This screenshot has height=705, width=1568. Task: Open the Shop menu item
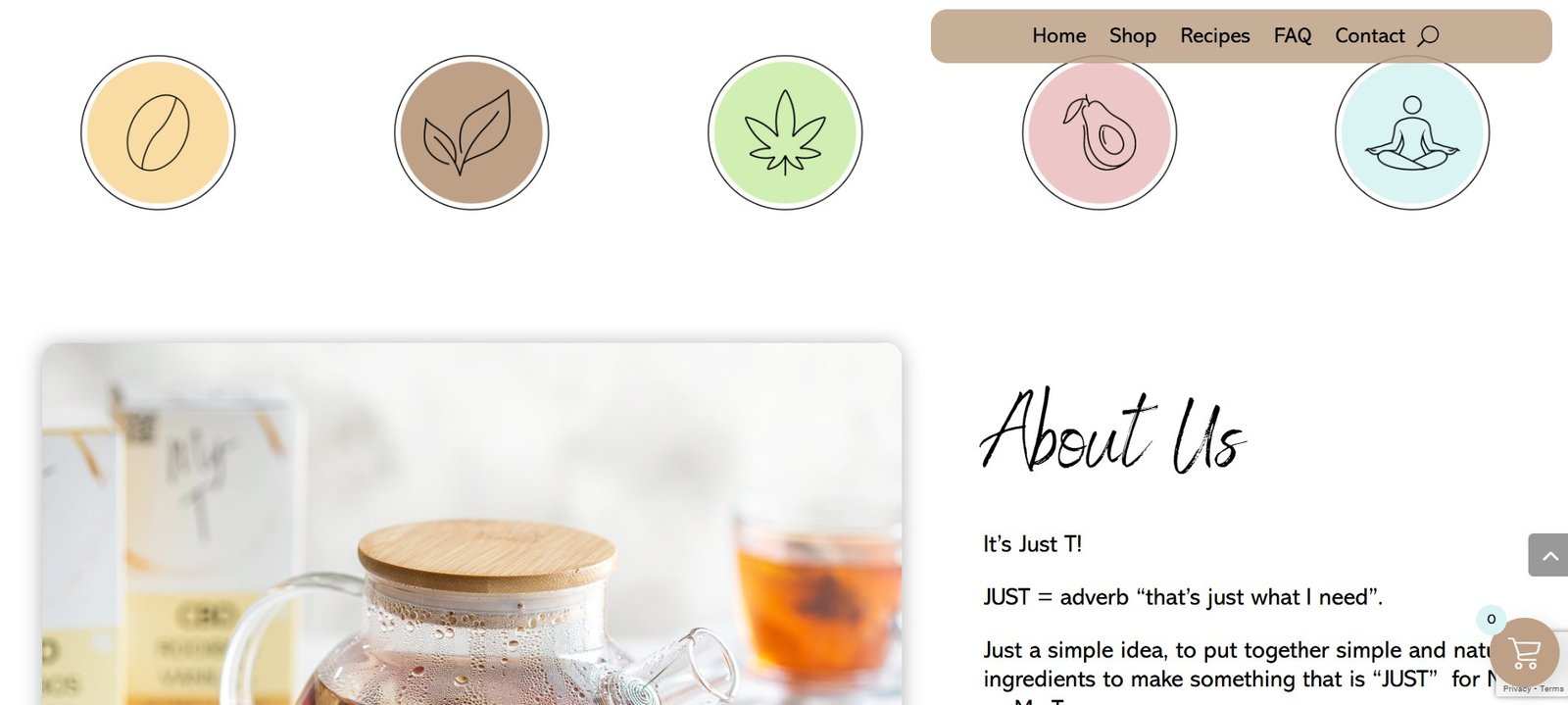coord(1133,35)
